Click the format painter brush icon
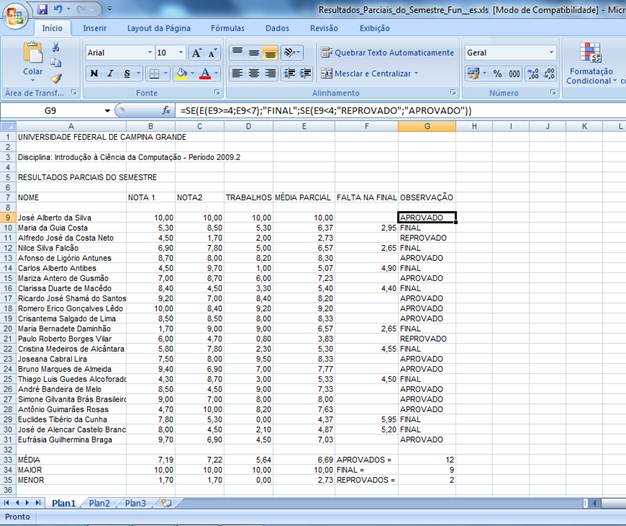 click(x=56, y=78)
